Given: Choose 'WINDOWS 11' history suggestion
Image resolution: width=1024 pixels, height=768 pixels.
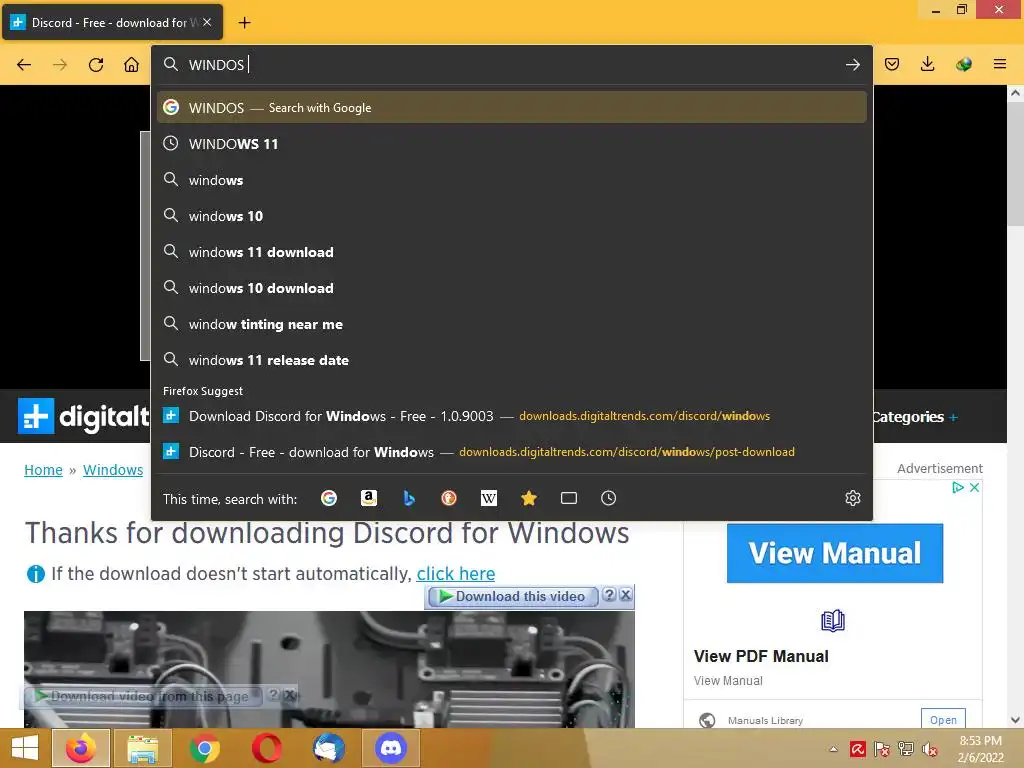Looking at the screenshot, I should click(x=511, y=144).
